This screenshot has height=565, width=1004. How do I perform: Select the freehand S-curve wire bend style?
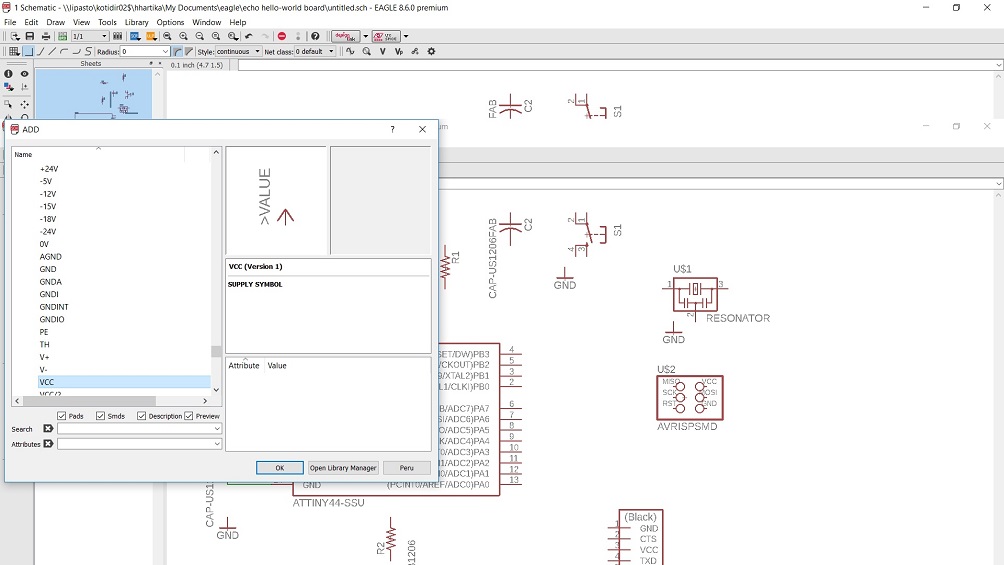coord(88,51)
